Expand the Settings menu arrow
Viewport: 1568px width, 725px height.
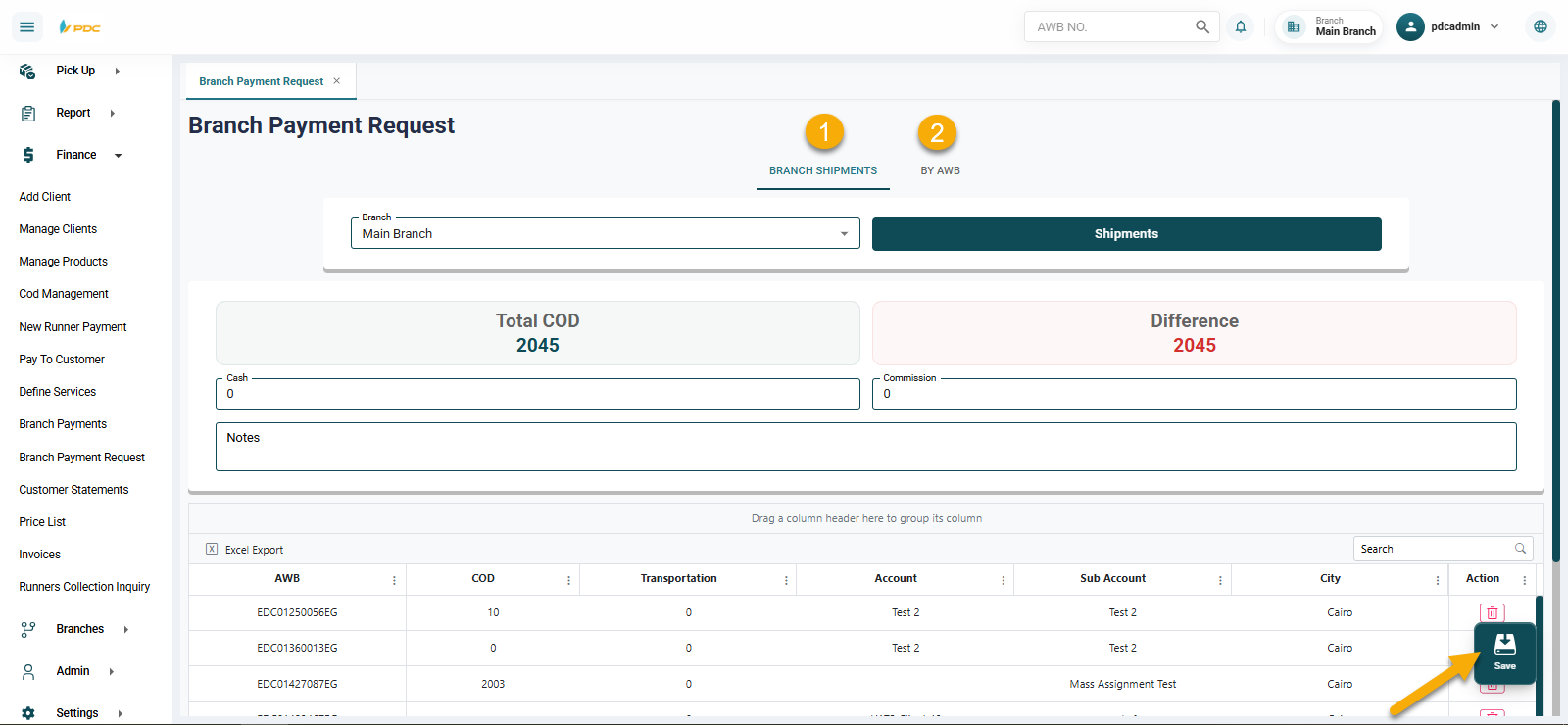[x=121, y=713]
